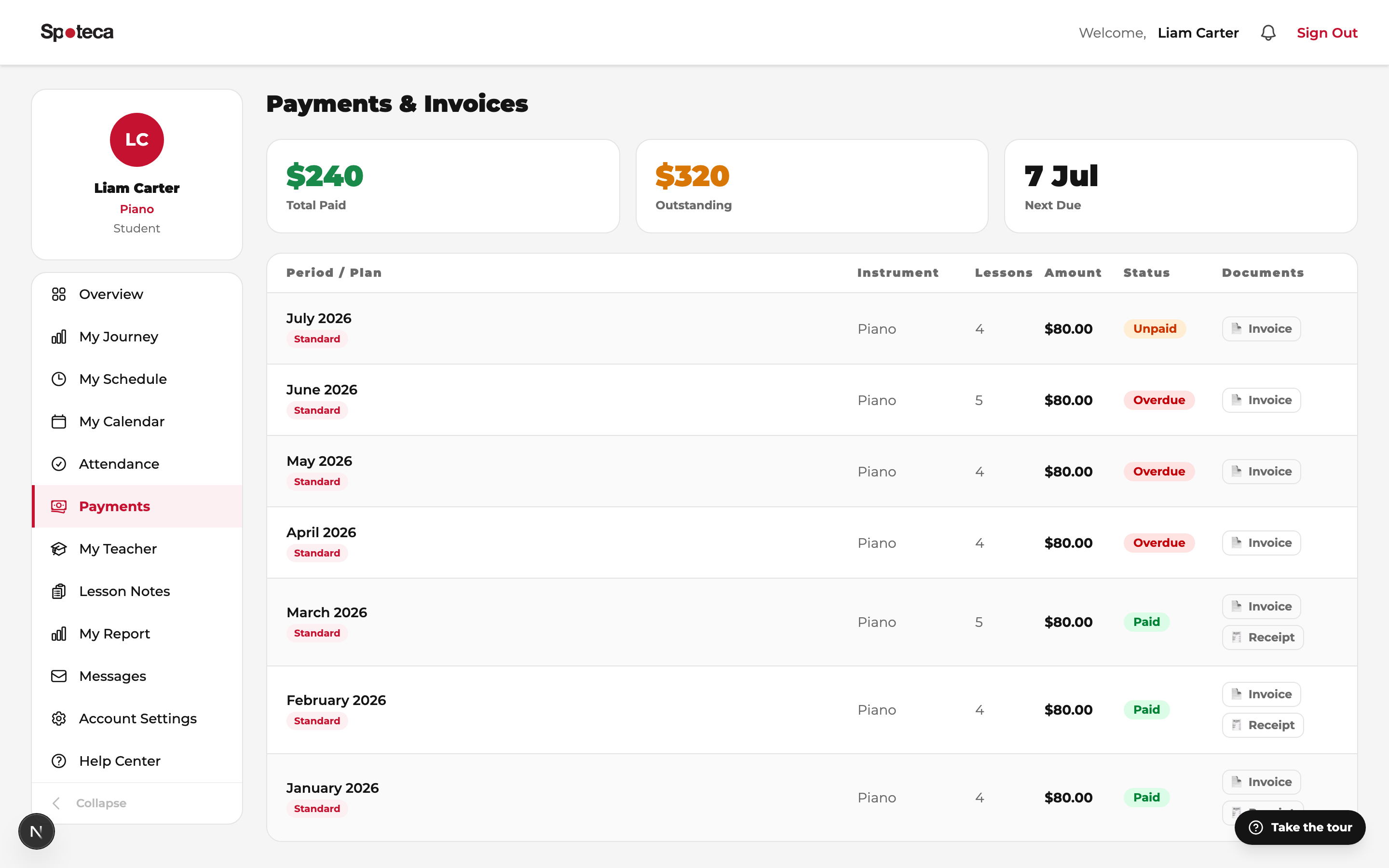Viewport: 1389px width, 868px height.
Task: Open the Attendance section
Action: [136, 464]
